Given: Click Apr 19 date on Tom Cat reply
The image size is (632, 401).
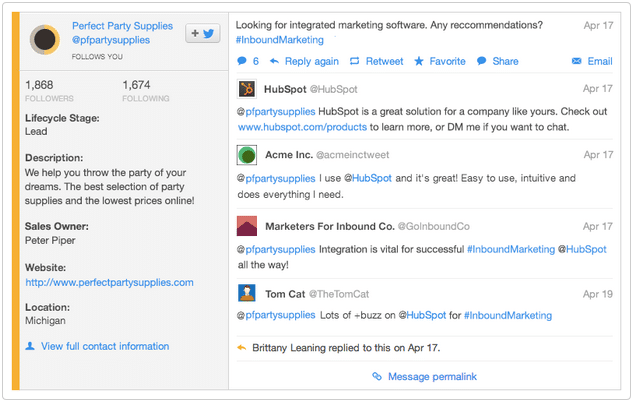Looking at the screenshot, I should (598, 294).
